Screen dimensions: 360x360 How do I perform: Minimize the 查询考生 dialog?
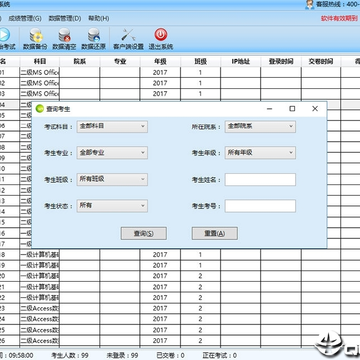tap(269, 109)
